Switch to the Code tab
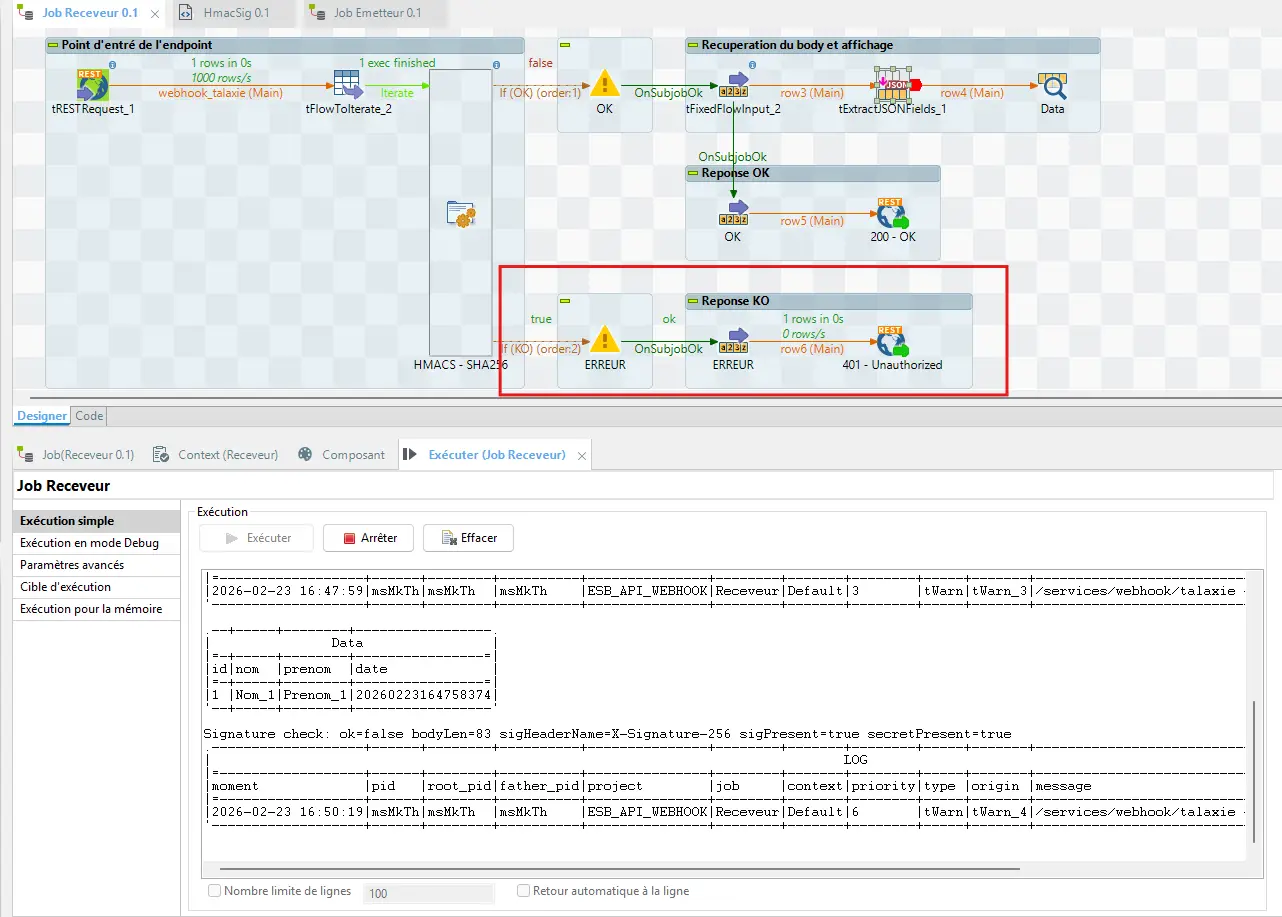The height and width of the screenshot is (917, 1282). tap(89, 416)
